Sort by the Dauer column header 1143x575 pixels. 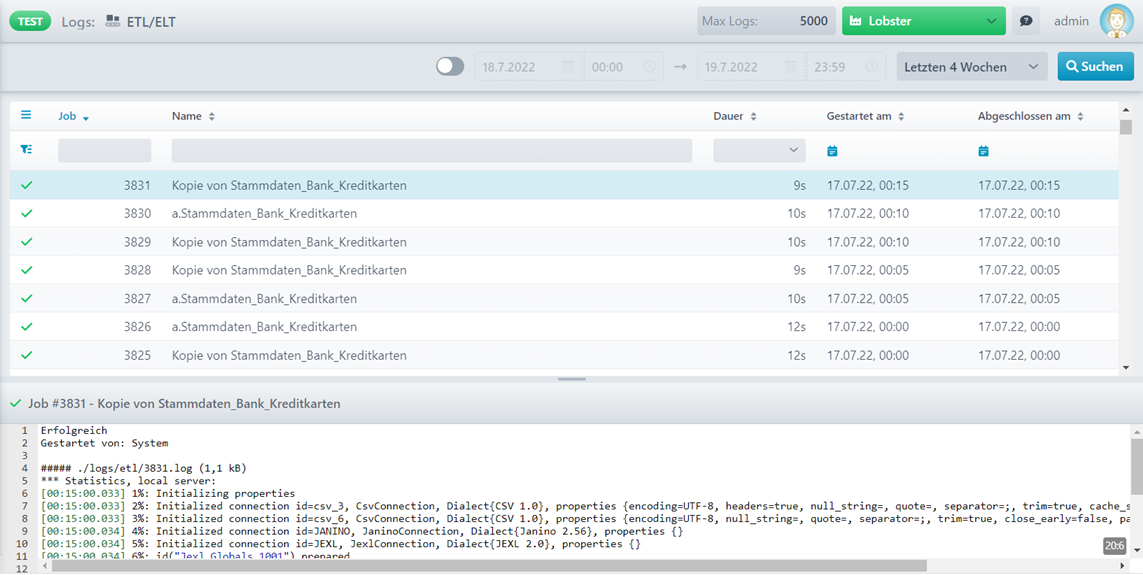point(735,116)
